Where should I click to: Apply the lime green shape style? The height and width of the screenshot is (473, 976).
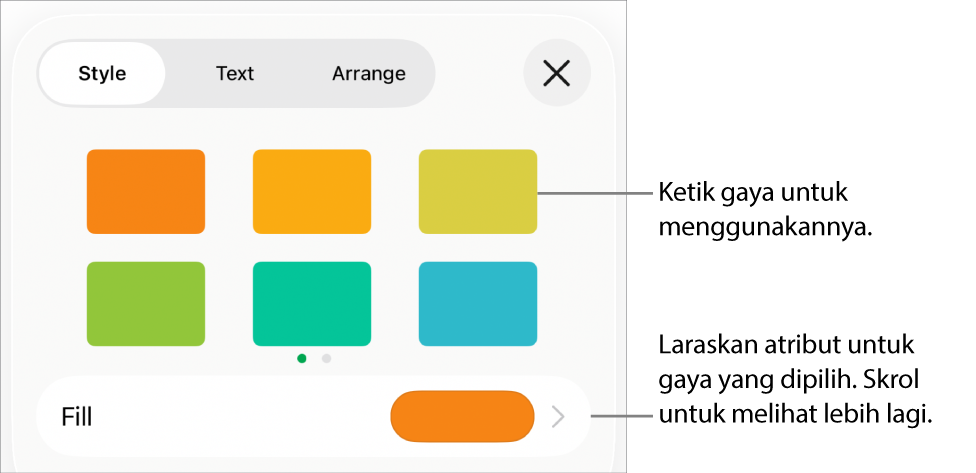click(x=146, y=303)
